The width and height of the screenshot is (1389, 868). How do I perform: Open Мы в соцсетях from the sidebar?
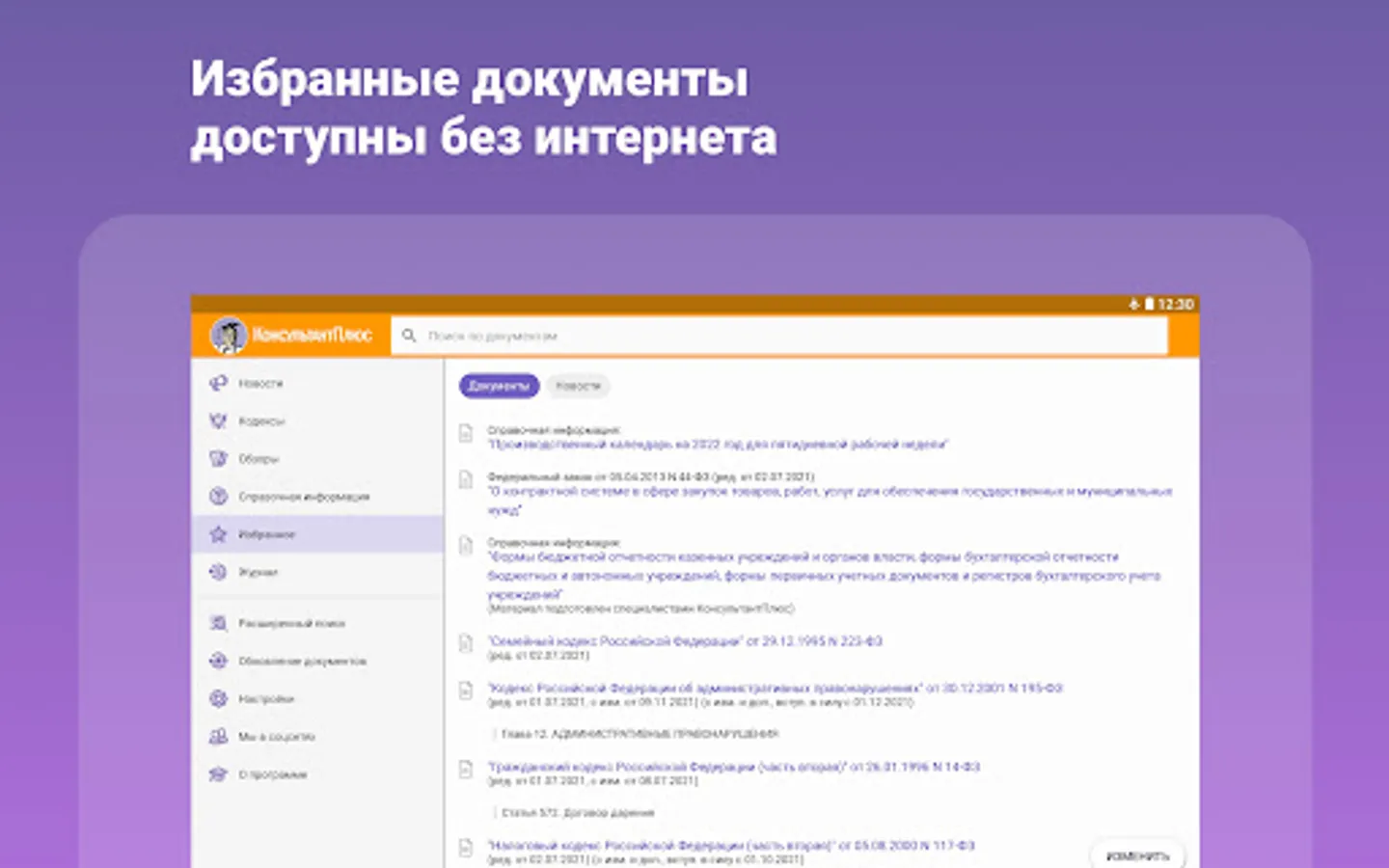tap(317, 736)
